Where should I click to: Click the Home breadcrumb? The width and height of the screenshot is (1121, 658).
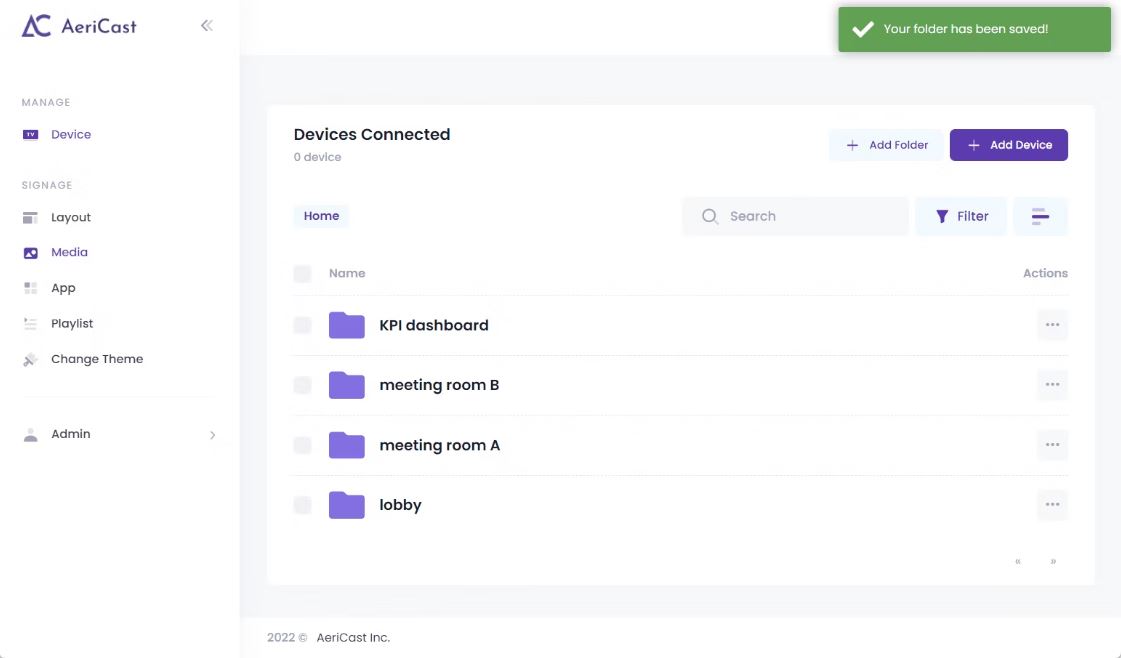click(321, 216)
